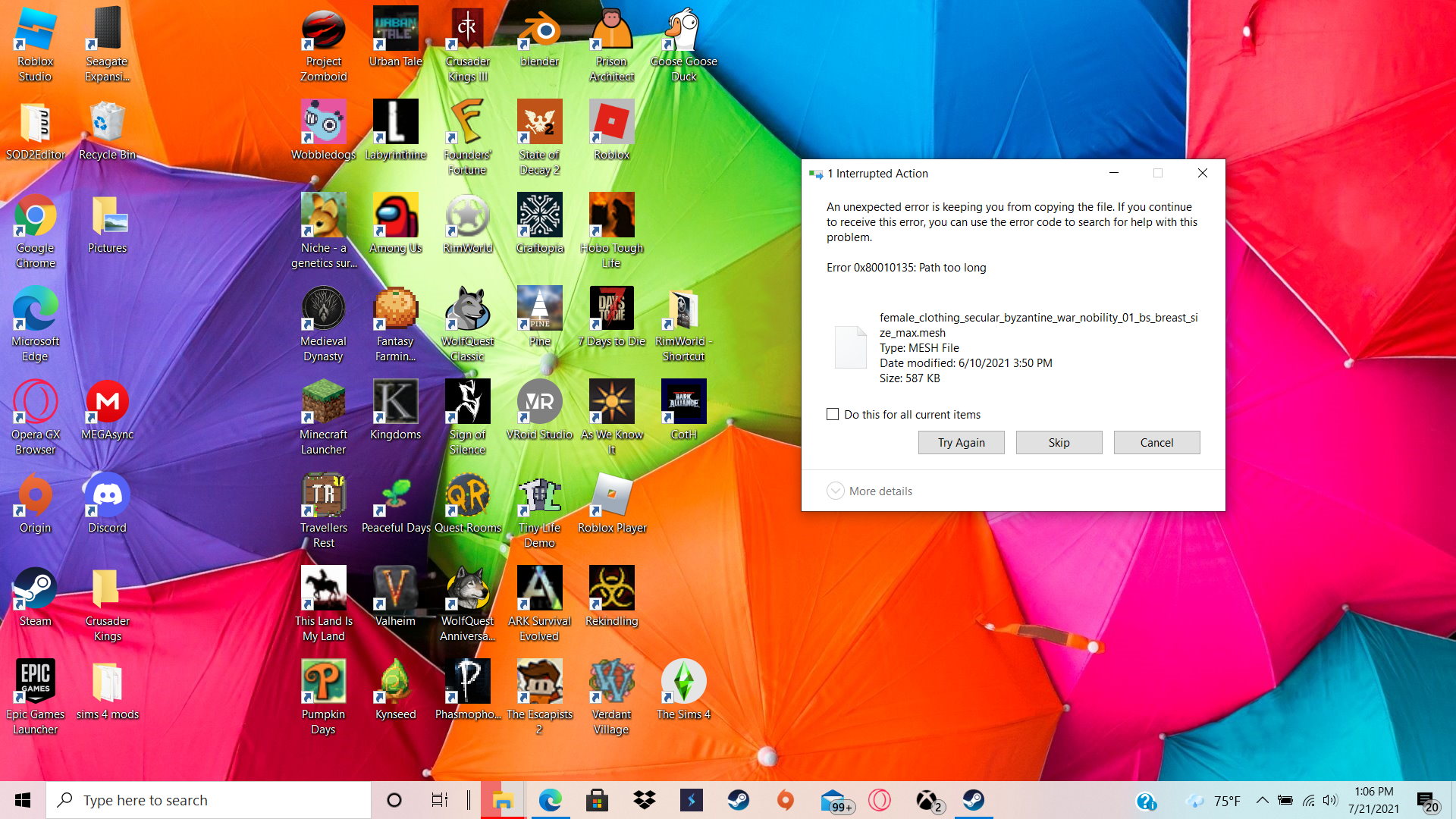Click the mesh file thumbnail icon

pyautogui.click(x=850, y=347)
